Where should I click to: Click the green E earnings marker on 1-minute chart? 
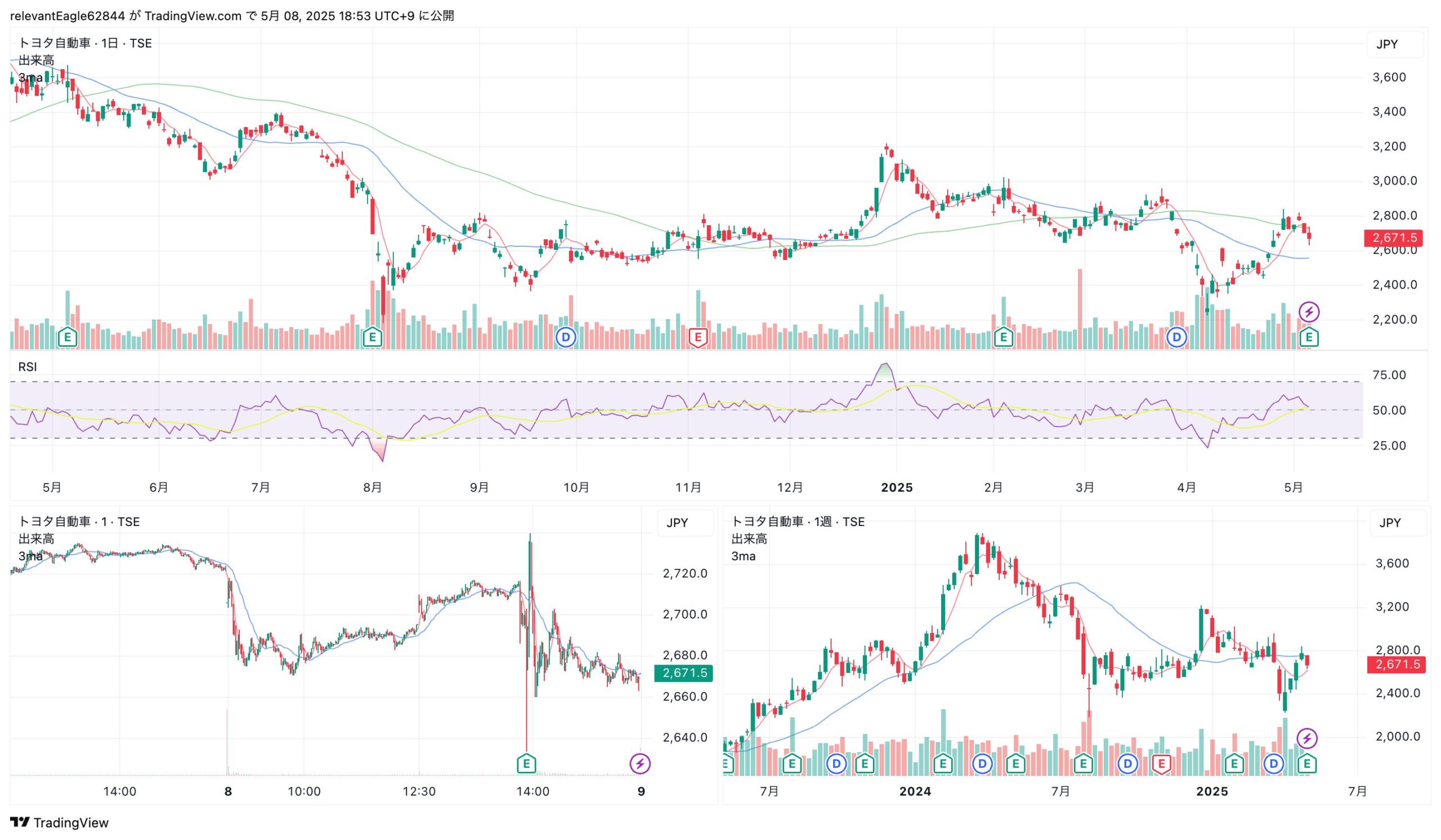tap(526, 763)
